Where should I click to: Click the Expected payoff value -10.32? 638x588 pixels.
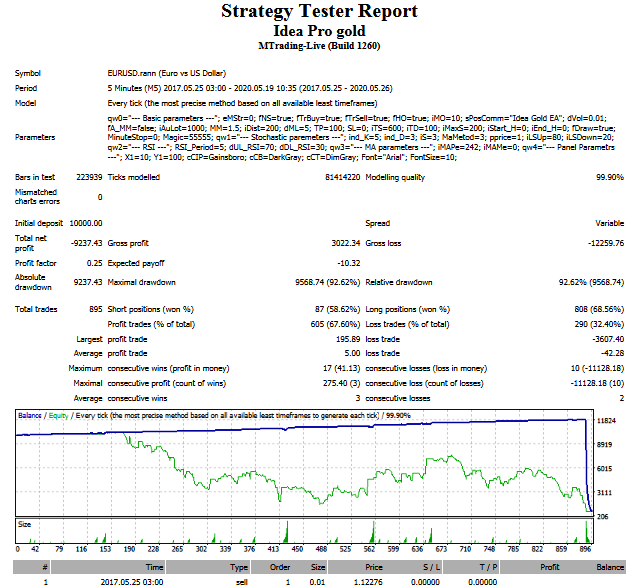pyautogui.click(x=349, y=263)
